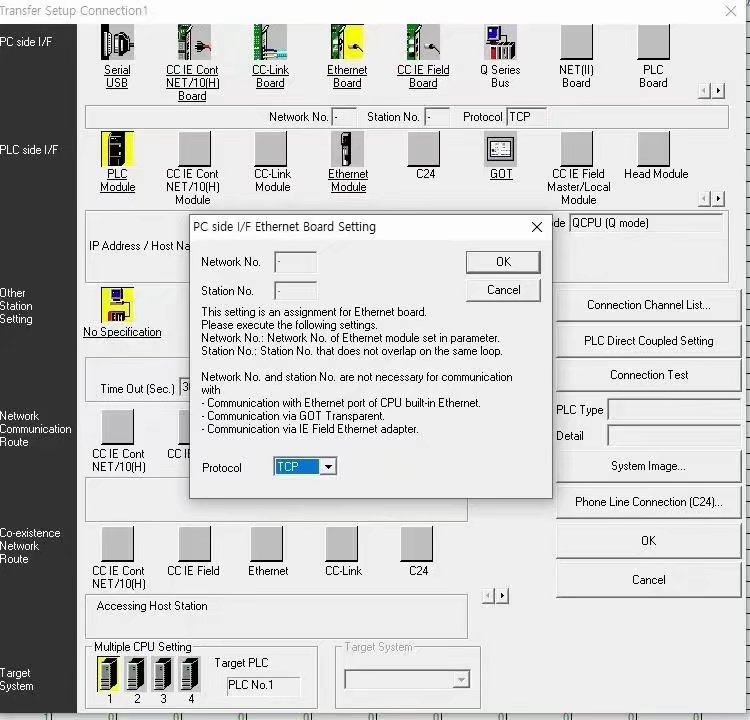
Task: Click the No Specification station icon
Action: (x=118, y=305)
